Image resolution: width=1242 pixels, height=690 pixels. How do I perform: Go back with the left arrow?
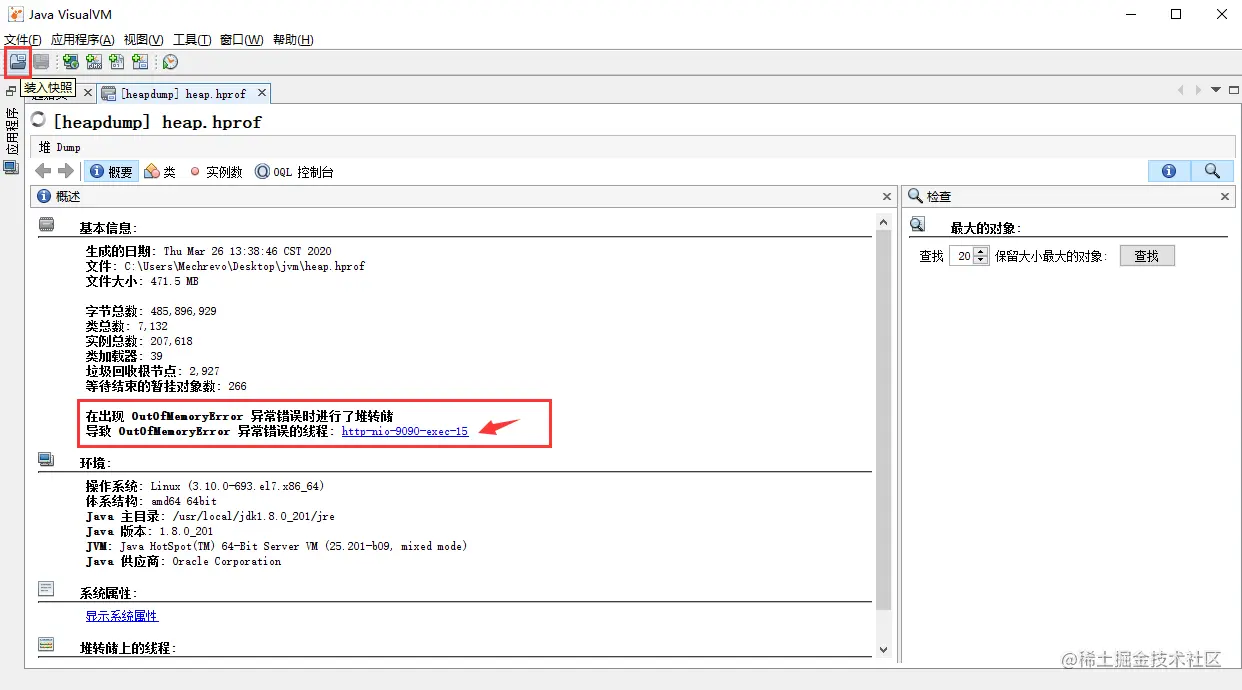point(43,172)
